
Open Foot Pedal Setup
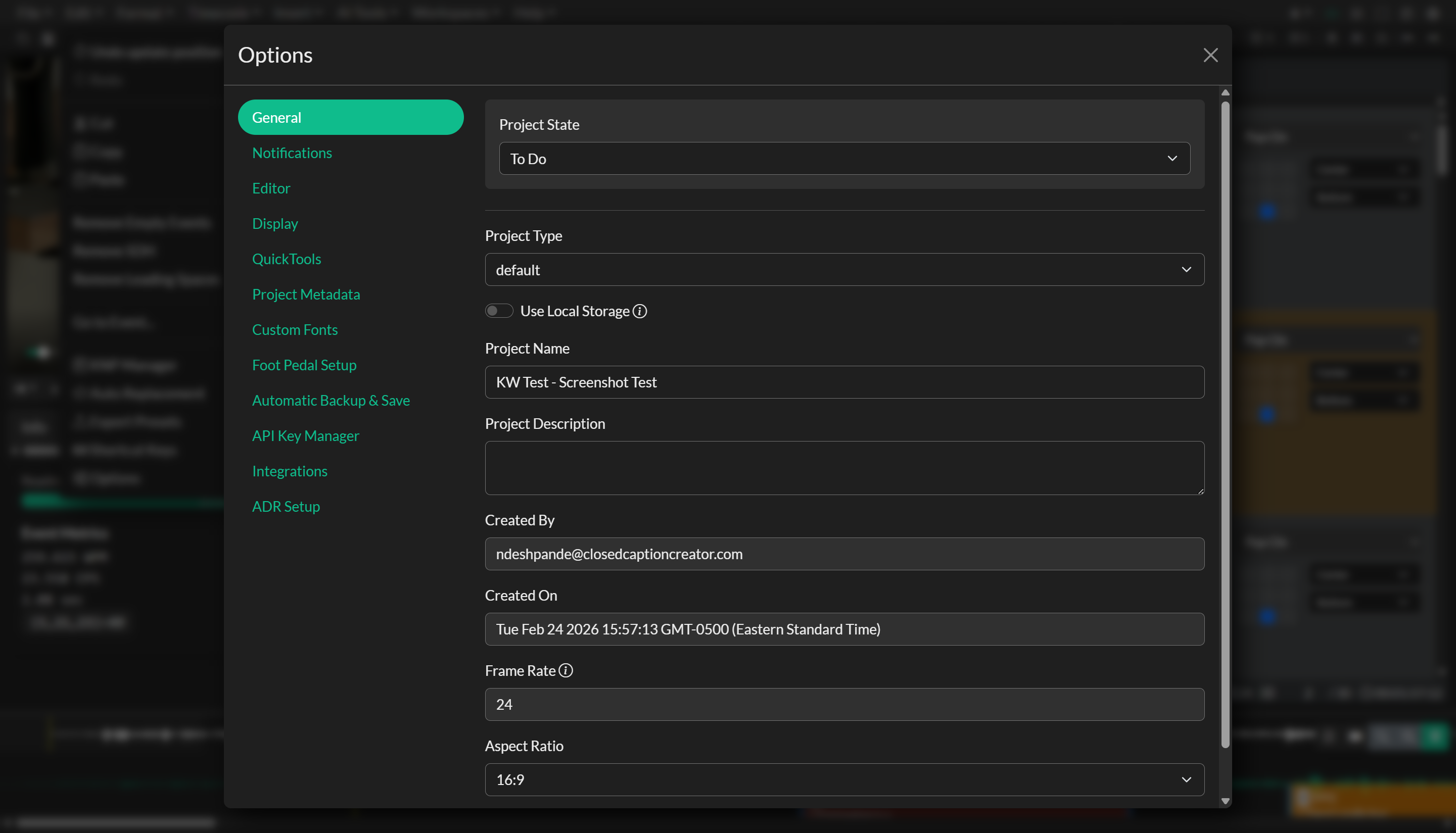pyautogui.click(x=304, y=364)
